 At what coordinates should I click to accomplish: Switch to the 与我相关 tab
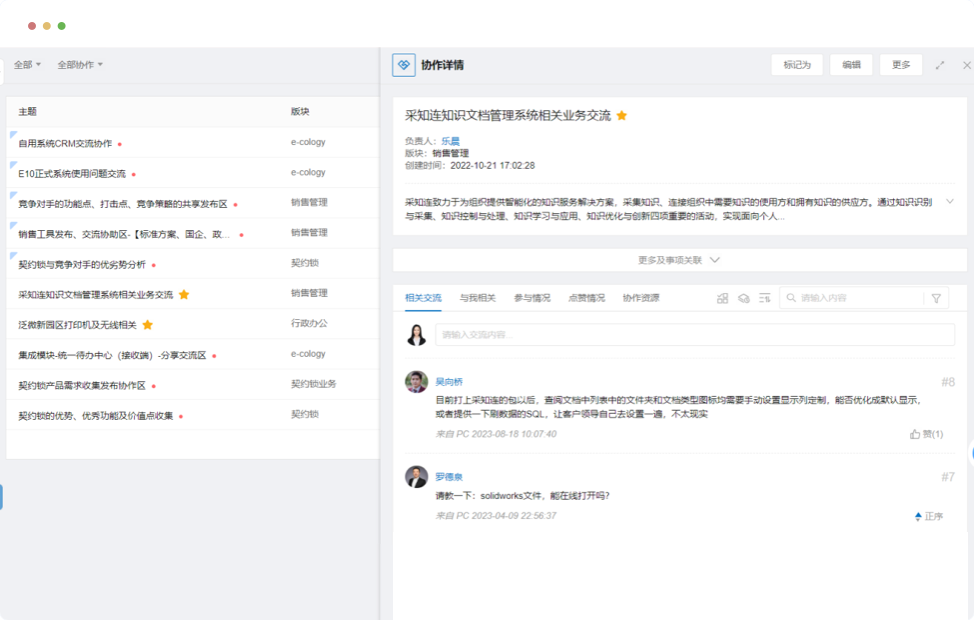(477, 298)
